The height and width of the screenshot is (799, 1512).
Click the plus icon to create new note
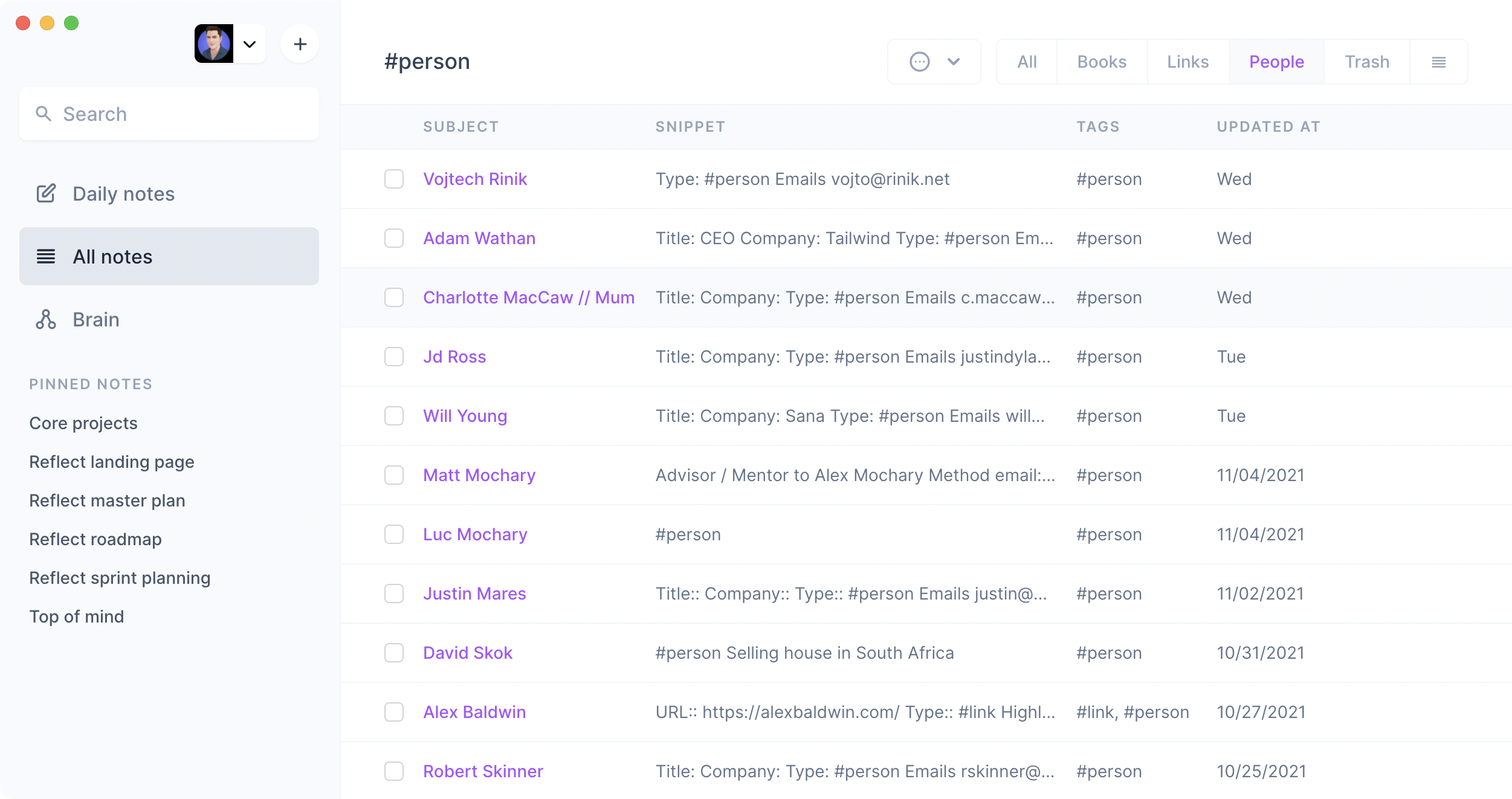(300, 44)
